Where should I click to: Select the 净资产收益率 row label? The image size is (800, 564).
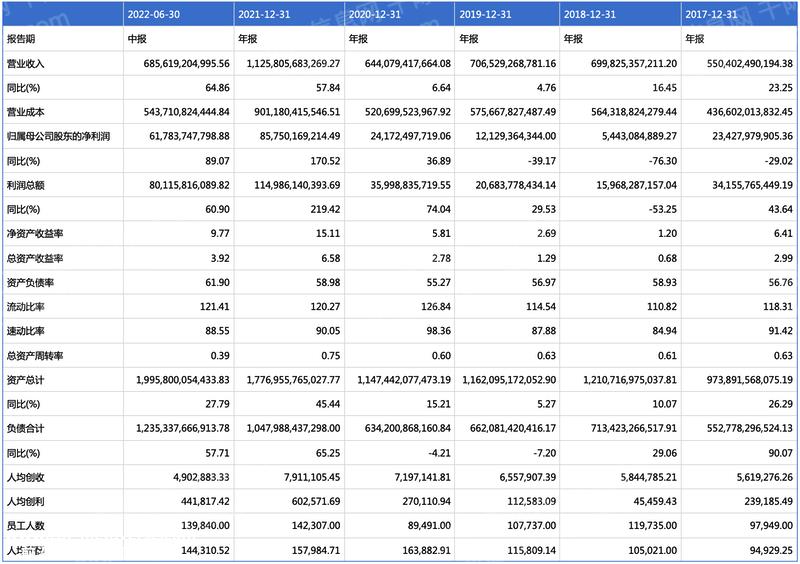[35, 234]
